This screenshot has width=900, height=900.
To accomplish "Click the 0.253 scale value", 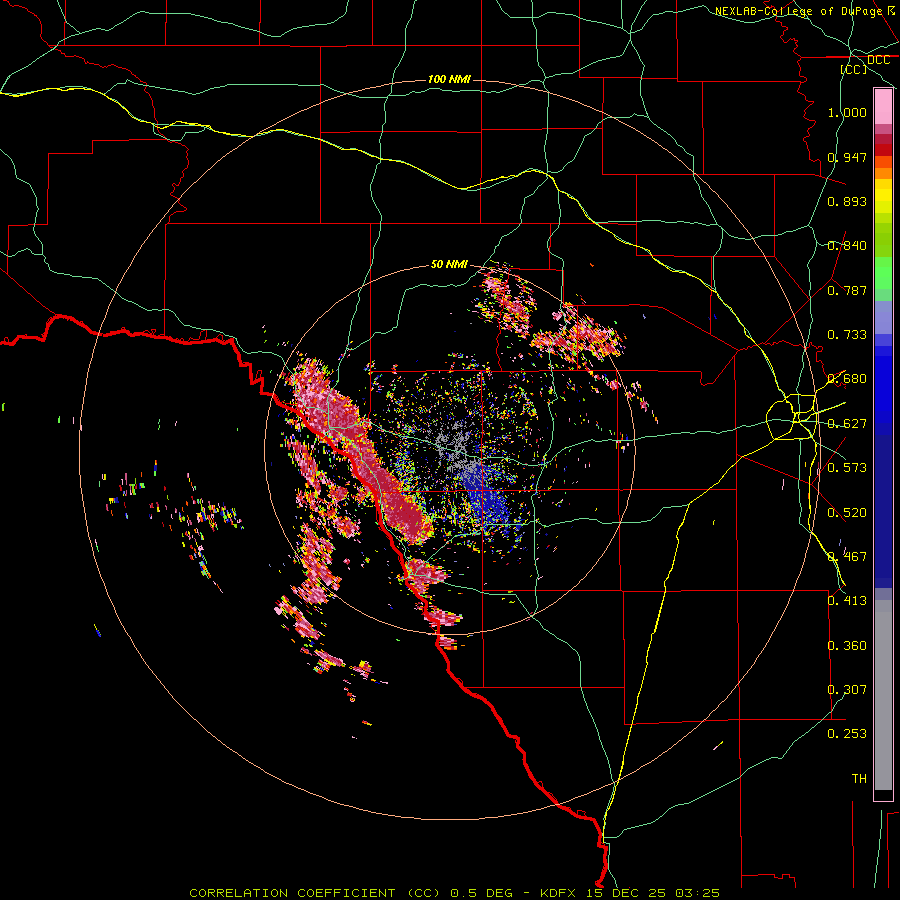I will 847,734.
